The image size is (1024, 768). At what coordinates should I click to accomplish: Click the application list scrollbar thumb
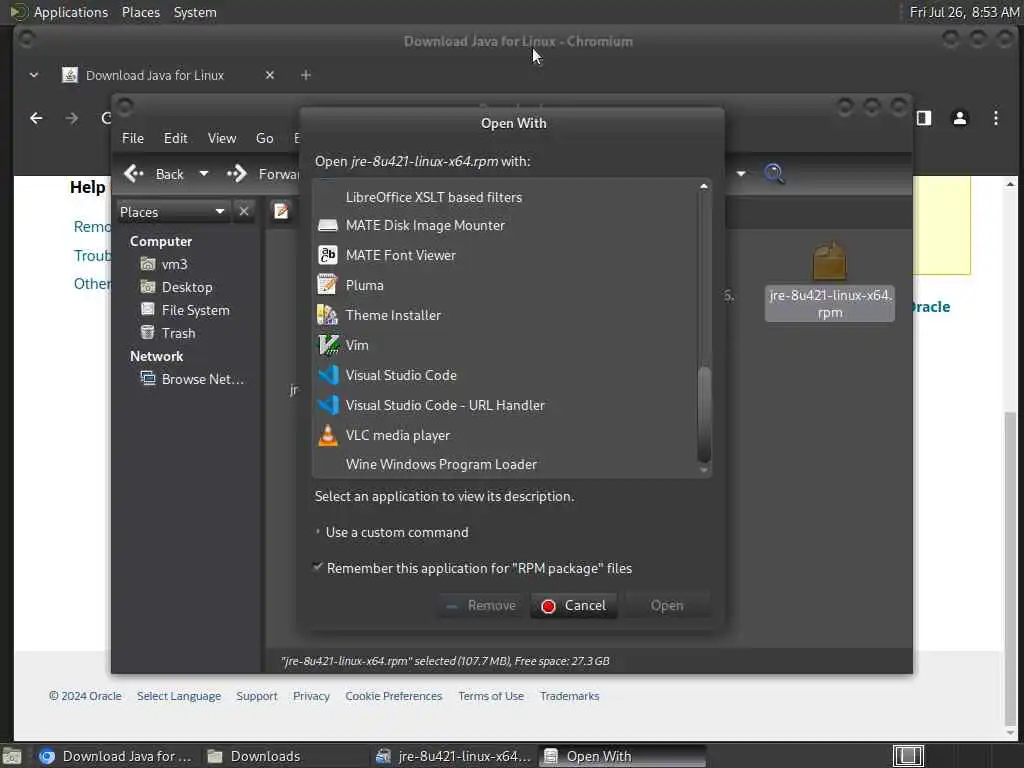click(703, 414)
